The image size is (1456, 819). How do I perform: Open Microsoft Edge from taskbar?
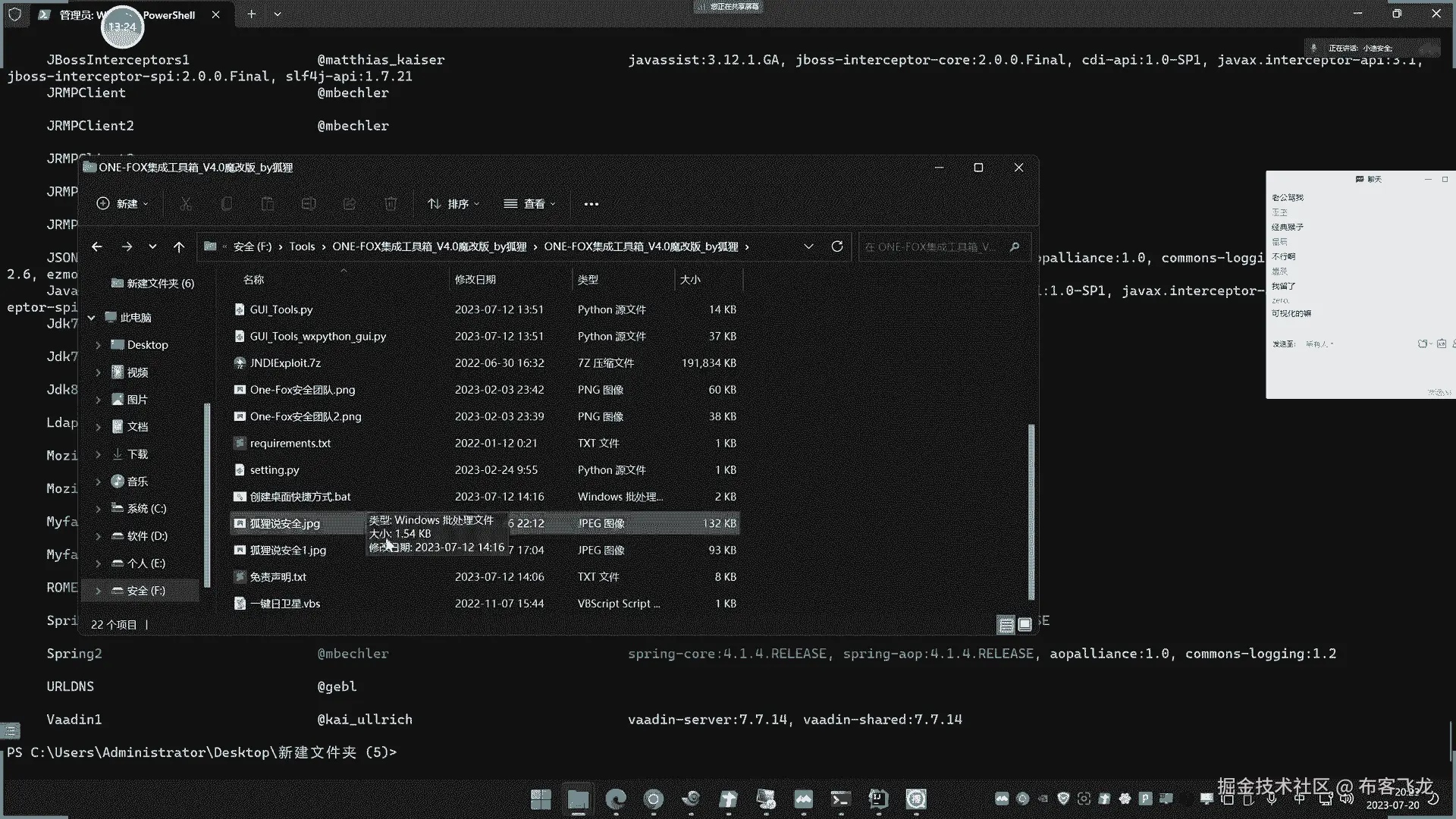click(616, 799)
